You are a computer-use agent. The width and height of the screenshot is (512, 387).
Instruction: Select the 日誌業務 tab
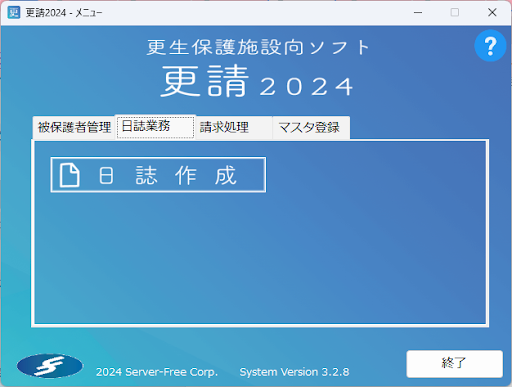tap(155, 127)
